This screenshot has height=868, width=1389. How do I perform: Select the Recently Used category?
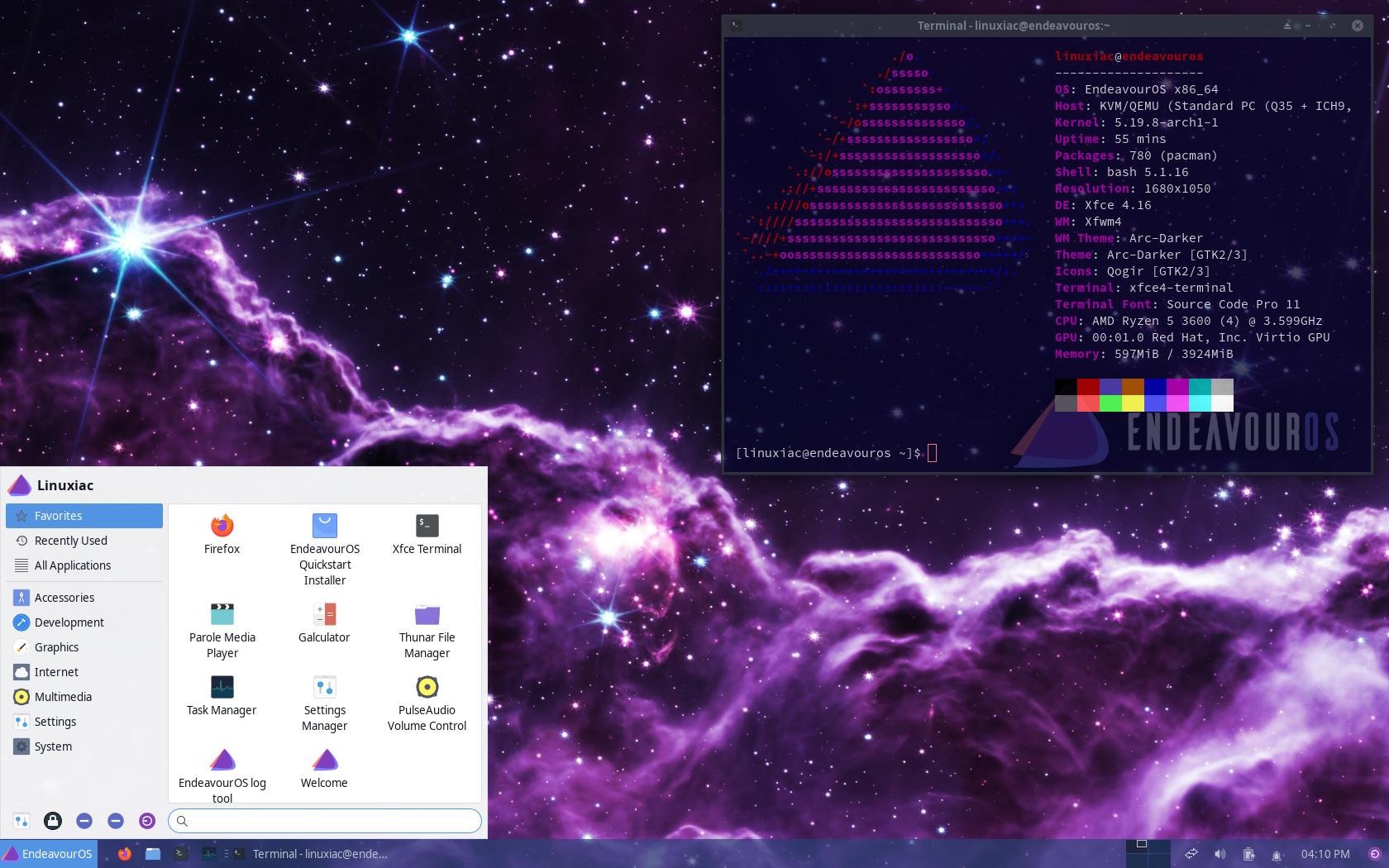click(84, 541)
